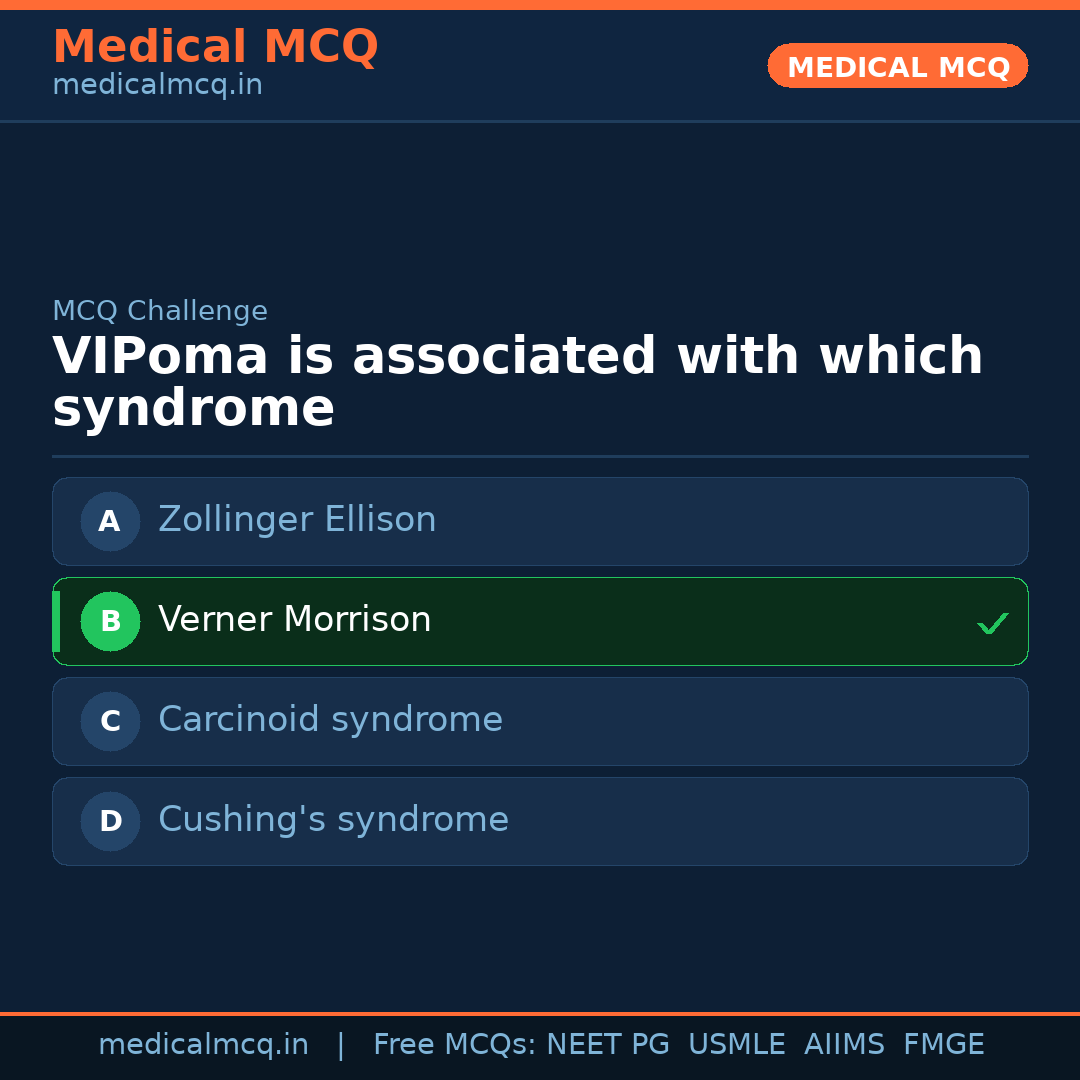Select the Verner Morrison answer option
This screenshot has width=1080, height=1080.
click(540, 621)
